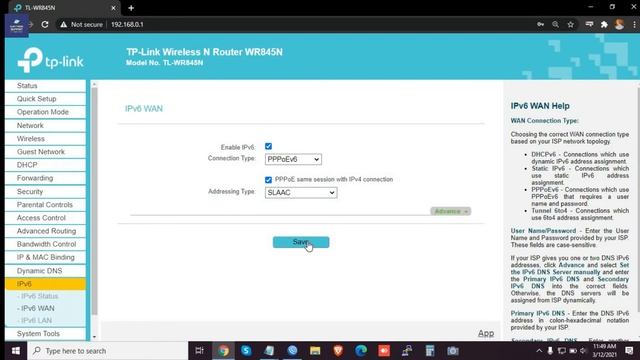Show hidden system tray icons
Viewport: 640px width, 360px height.
click(x=539, y=351)
